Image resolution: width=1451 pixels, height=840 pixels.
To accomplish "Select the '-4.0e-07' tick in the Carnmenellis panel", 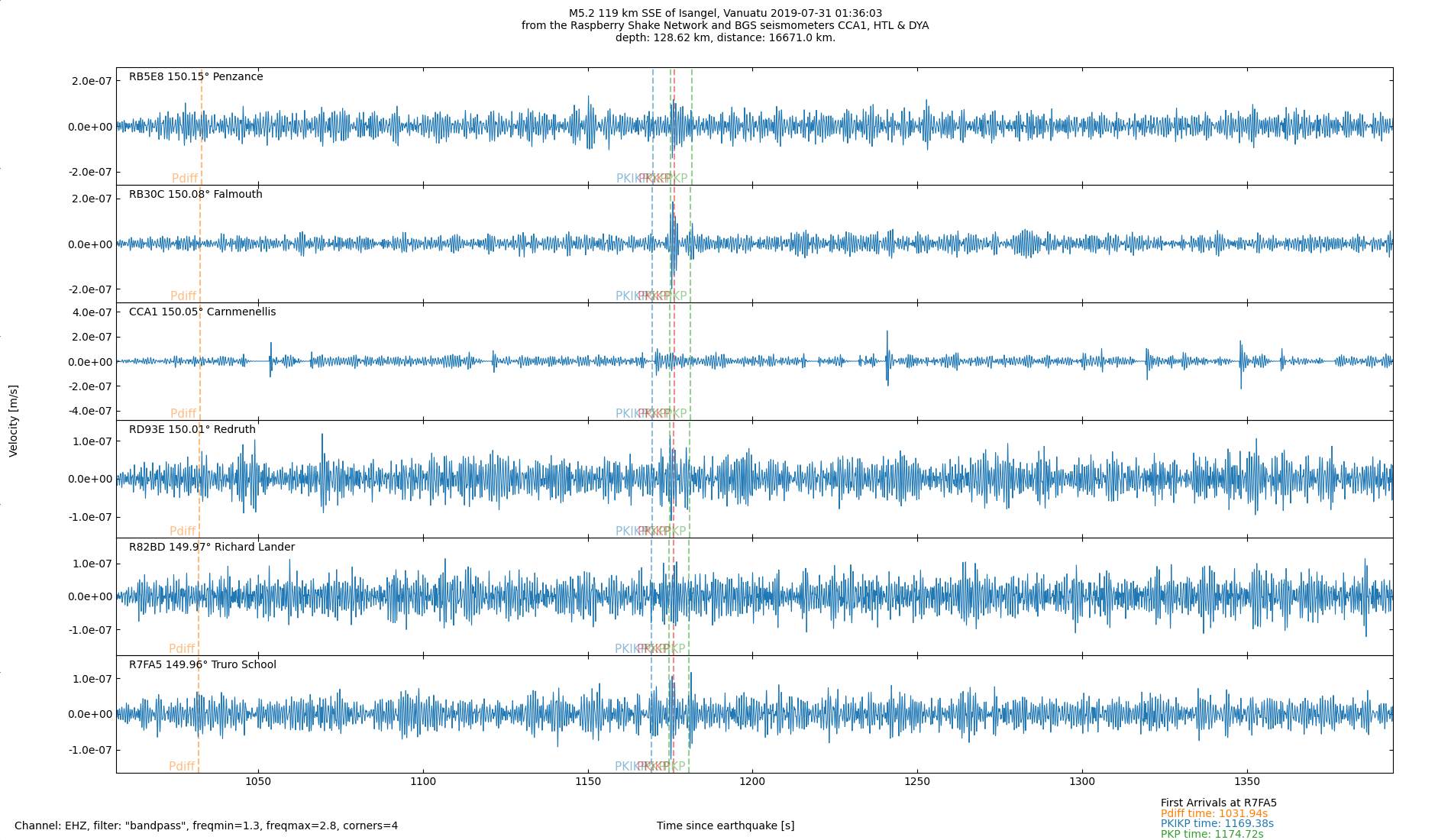I will point(90,411).
